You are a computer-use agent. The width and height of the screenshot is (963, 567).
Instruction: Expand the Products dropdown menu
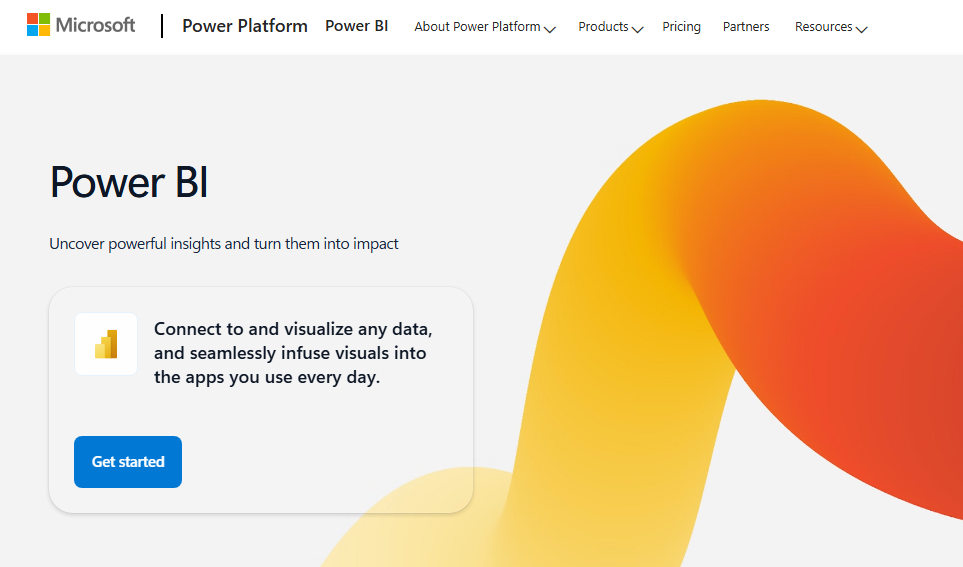610,27
